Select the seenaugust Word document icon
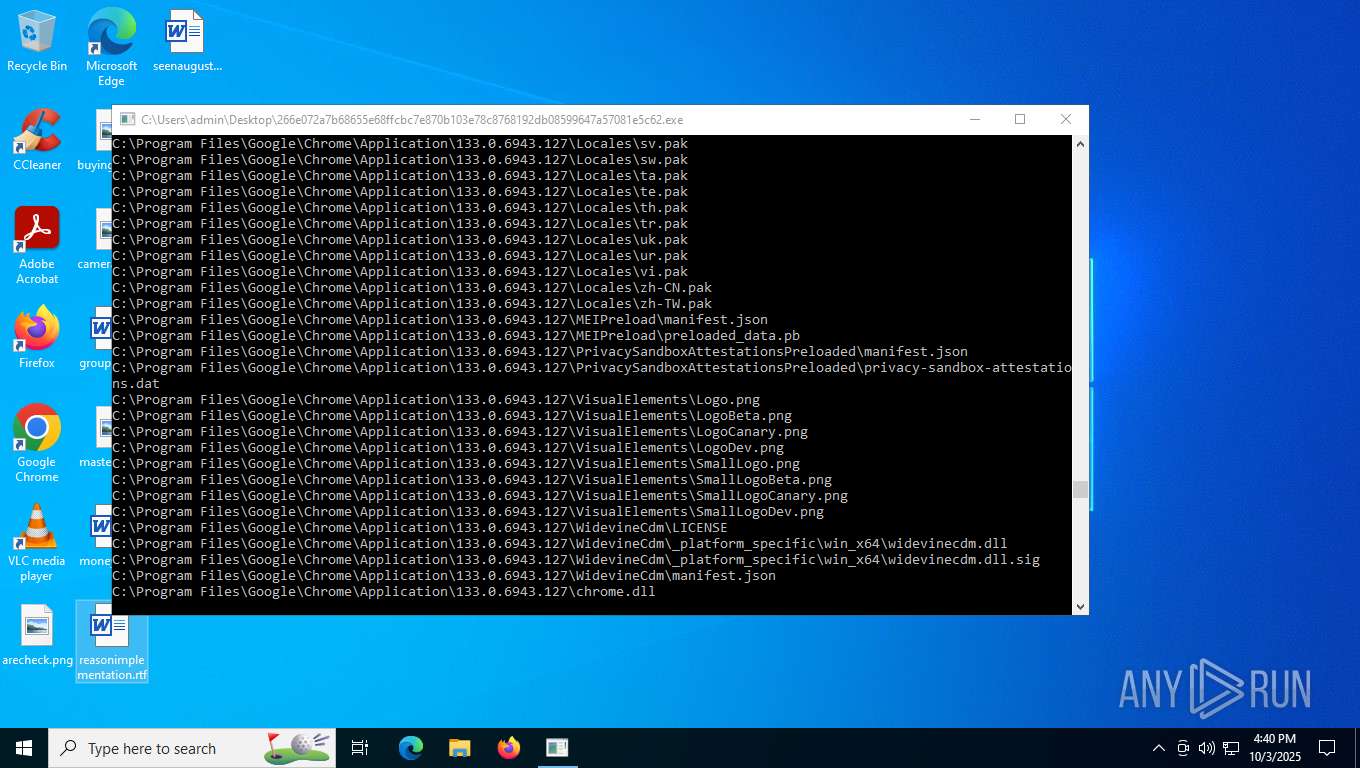 tap(186, 42)
